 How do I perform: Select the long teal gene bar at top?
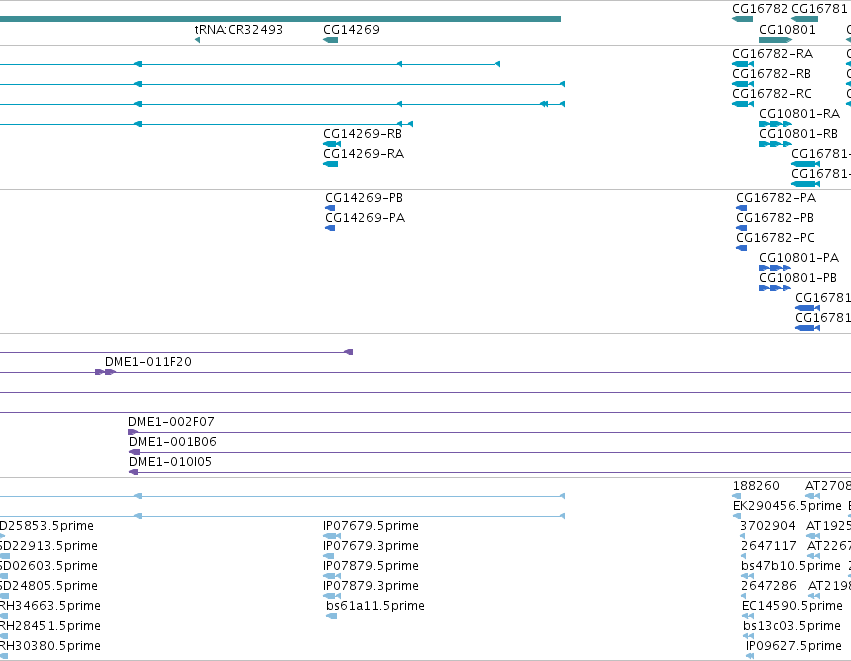(x=280, y=19)
